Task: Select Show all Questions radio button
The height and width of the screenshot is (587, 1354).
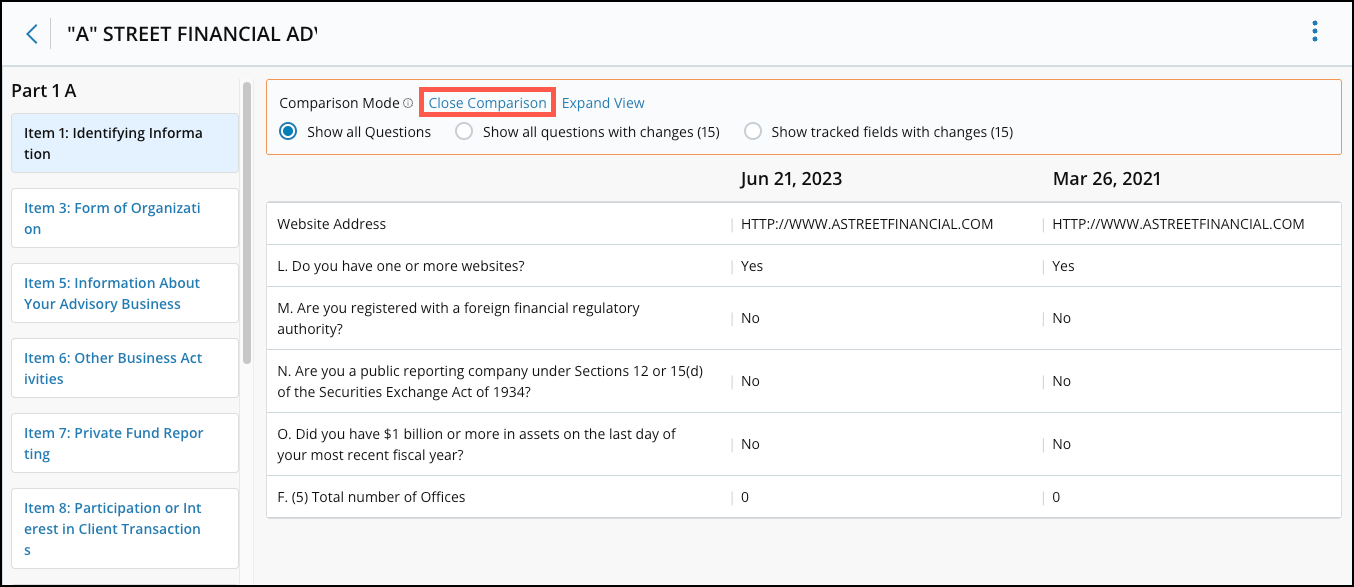Action: coord(289,131)
